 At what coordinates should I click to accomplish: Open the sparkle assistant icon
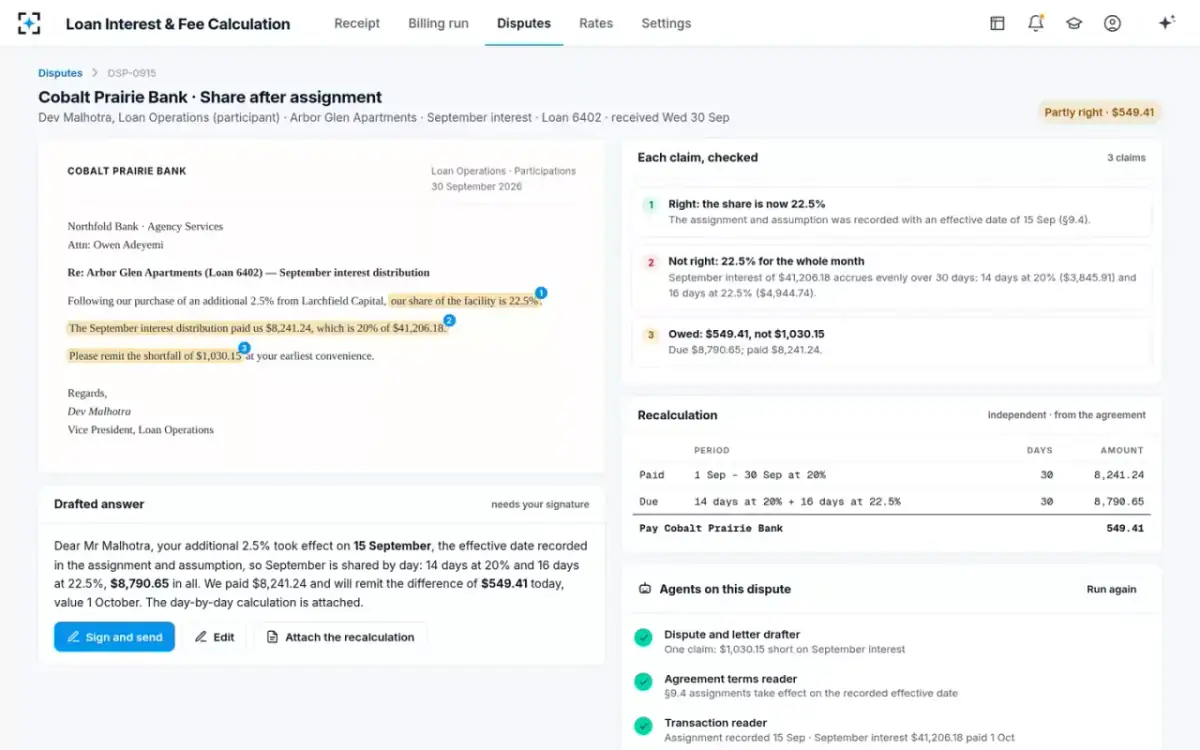(x=1166, y=23)
